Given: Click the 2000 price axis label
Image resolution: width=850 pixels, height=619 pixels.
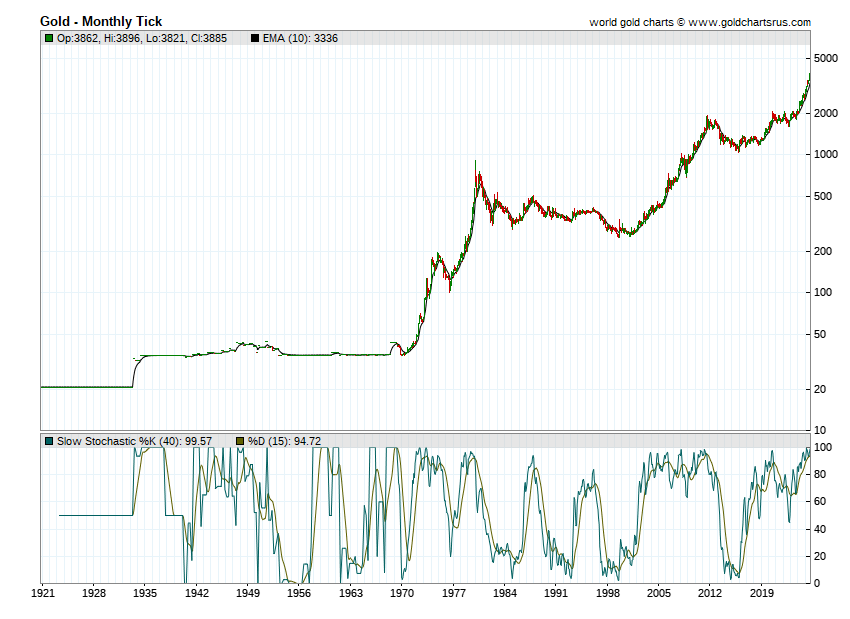Looking at the screenshot, I should coord(826,113).
